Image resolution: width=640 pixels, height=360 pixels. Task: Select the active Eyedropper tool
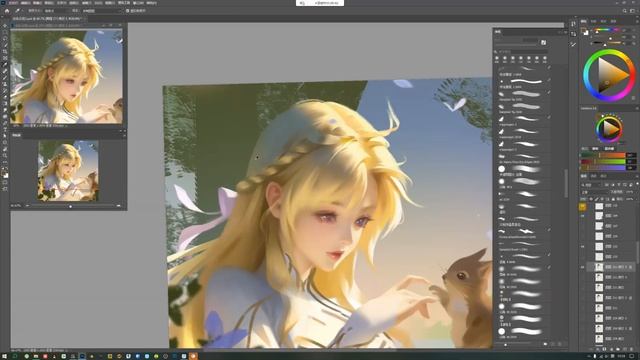[5, 64]
